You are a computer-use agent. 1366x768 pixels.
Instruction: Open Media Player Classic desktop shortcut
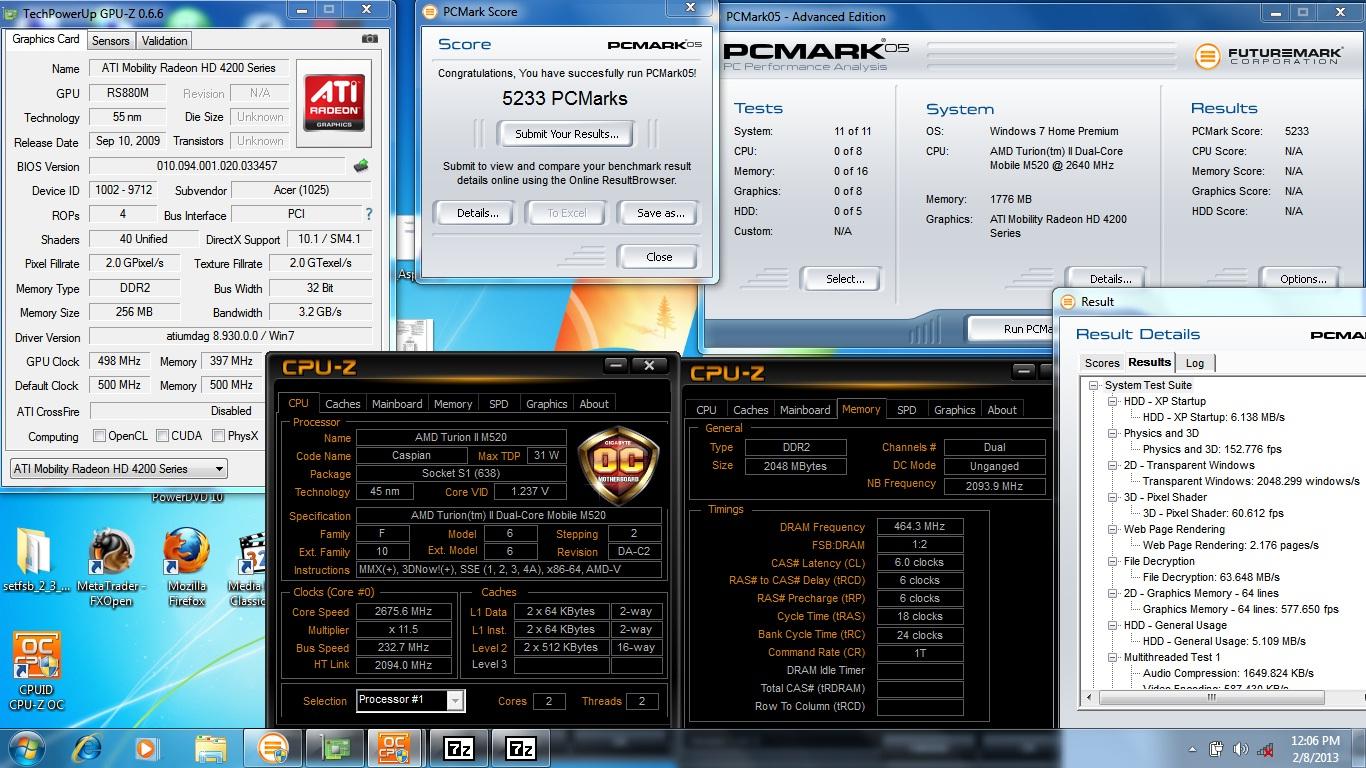point(247,568)
